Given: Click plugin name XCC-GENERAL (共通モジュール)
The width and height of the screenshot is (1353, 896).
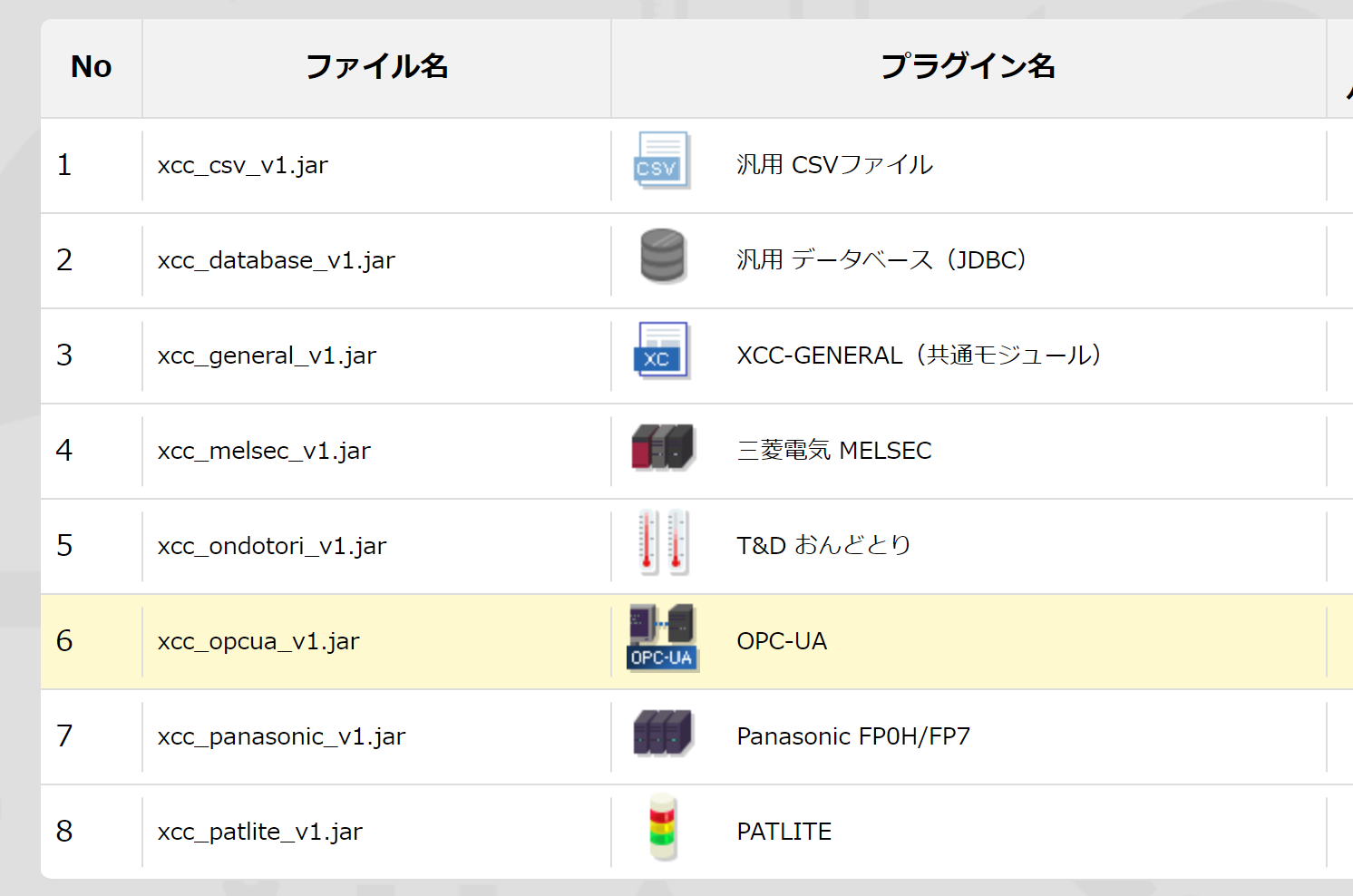Looking at the screenshot, I should [920, 355].
